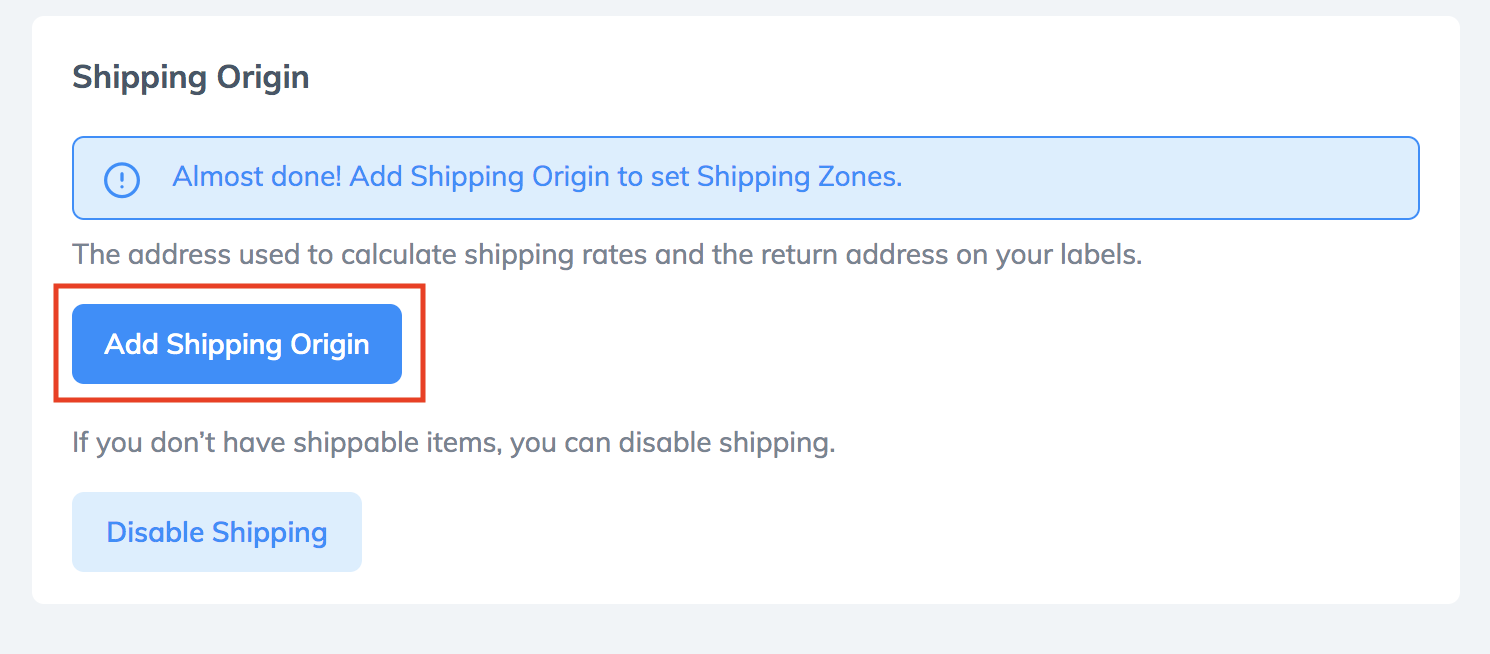Click the word 'Origin' on the blue button

coord(330,344)
